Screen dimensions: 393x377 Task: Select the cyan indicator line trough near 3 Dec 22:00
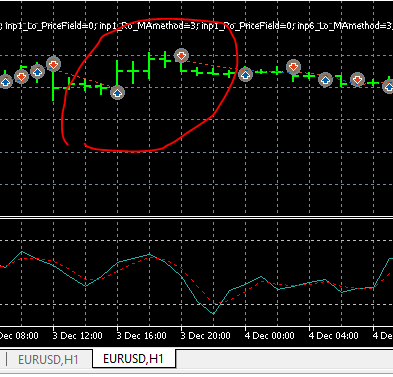coord(213,314)
